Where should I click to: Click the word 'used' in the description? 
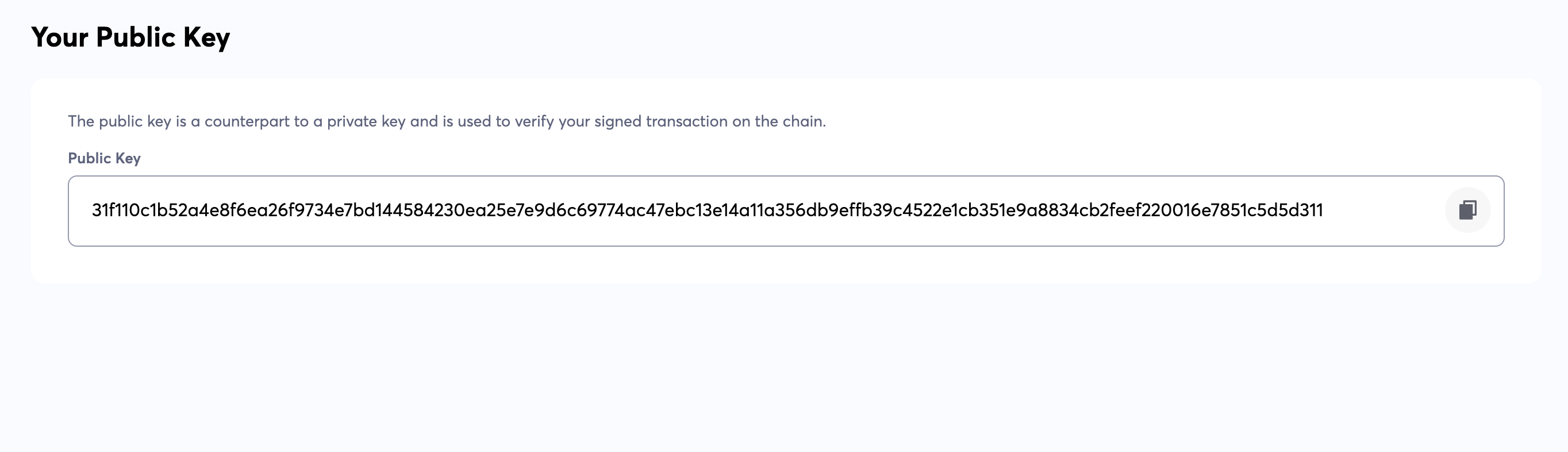coord(475,121)
